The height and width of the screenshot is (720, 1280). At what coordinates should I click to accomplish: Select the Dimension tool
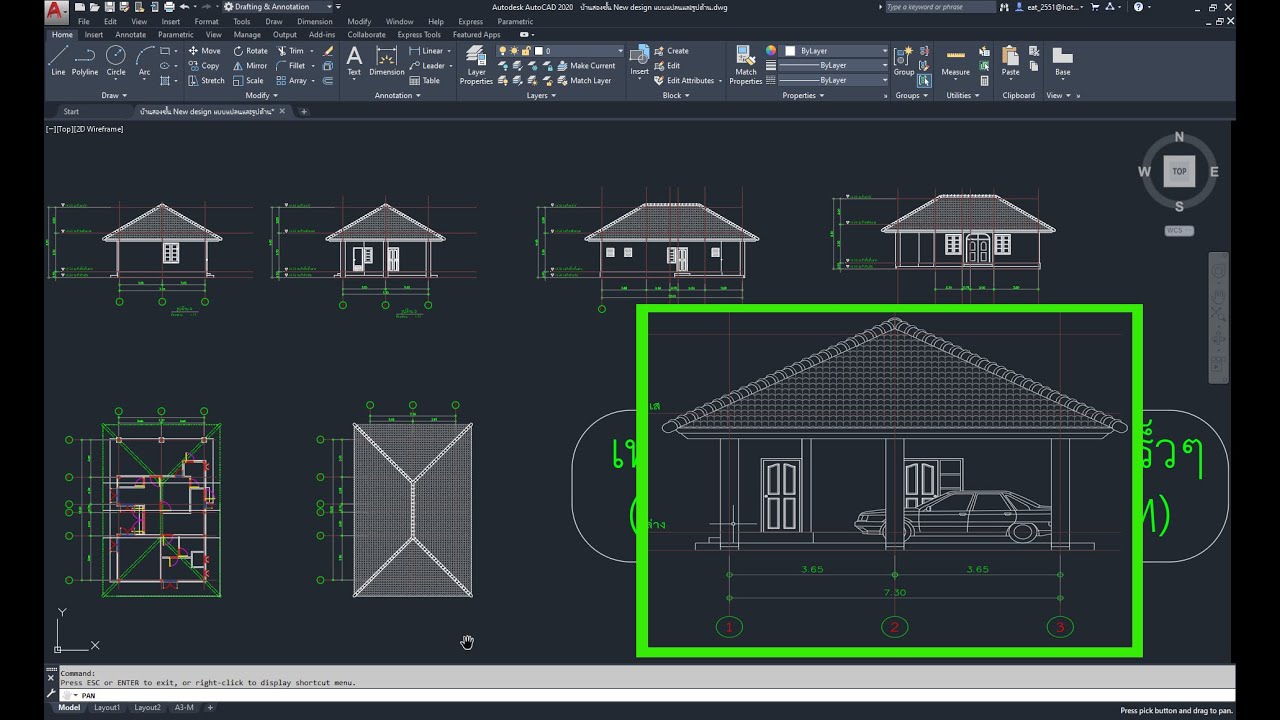click(387, 61)
